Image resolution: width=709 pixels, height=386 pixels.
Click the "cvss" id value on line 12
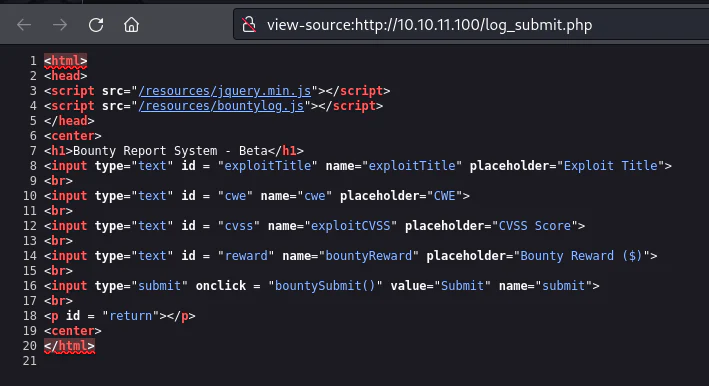tap(239, 226)
